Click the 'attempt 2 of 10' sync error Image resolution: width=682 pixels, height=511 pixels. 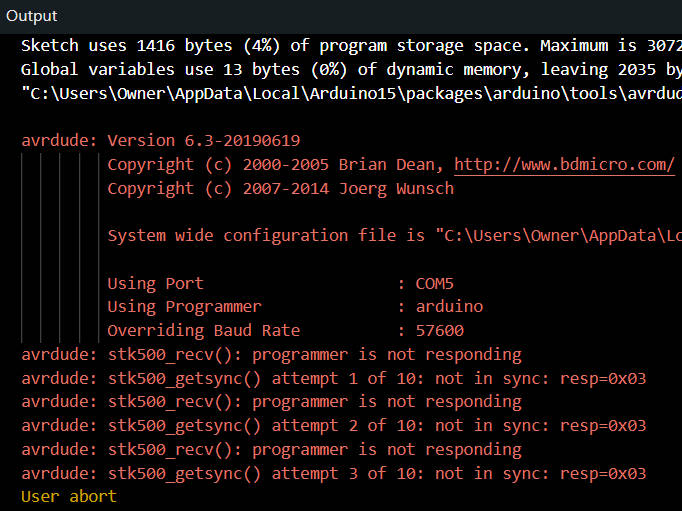pos(333,425)
